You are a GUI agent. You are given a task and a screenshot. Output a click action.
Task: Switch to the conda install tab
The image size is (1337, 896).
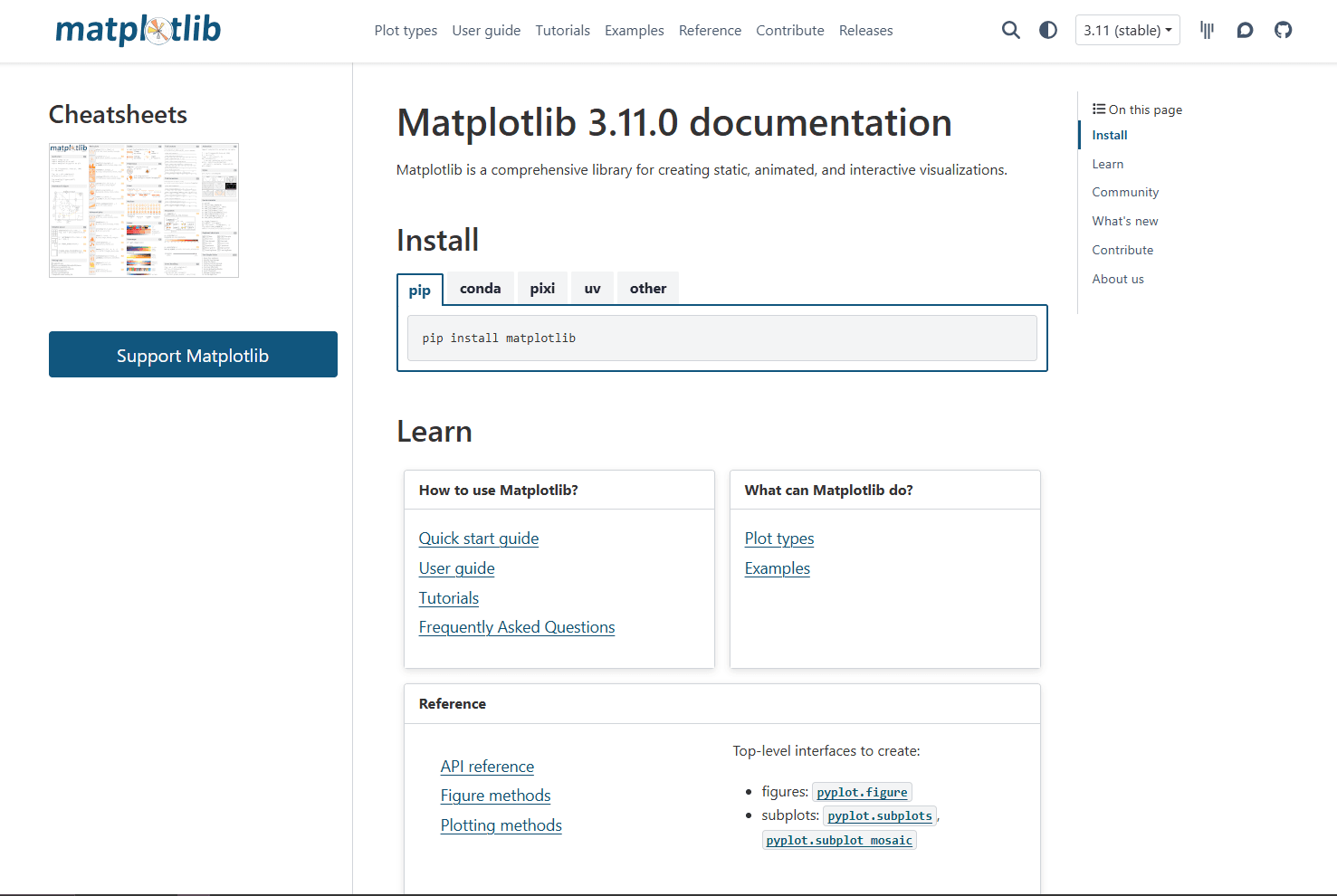click(x=480, y=288)
